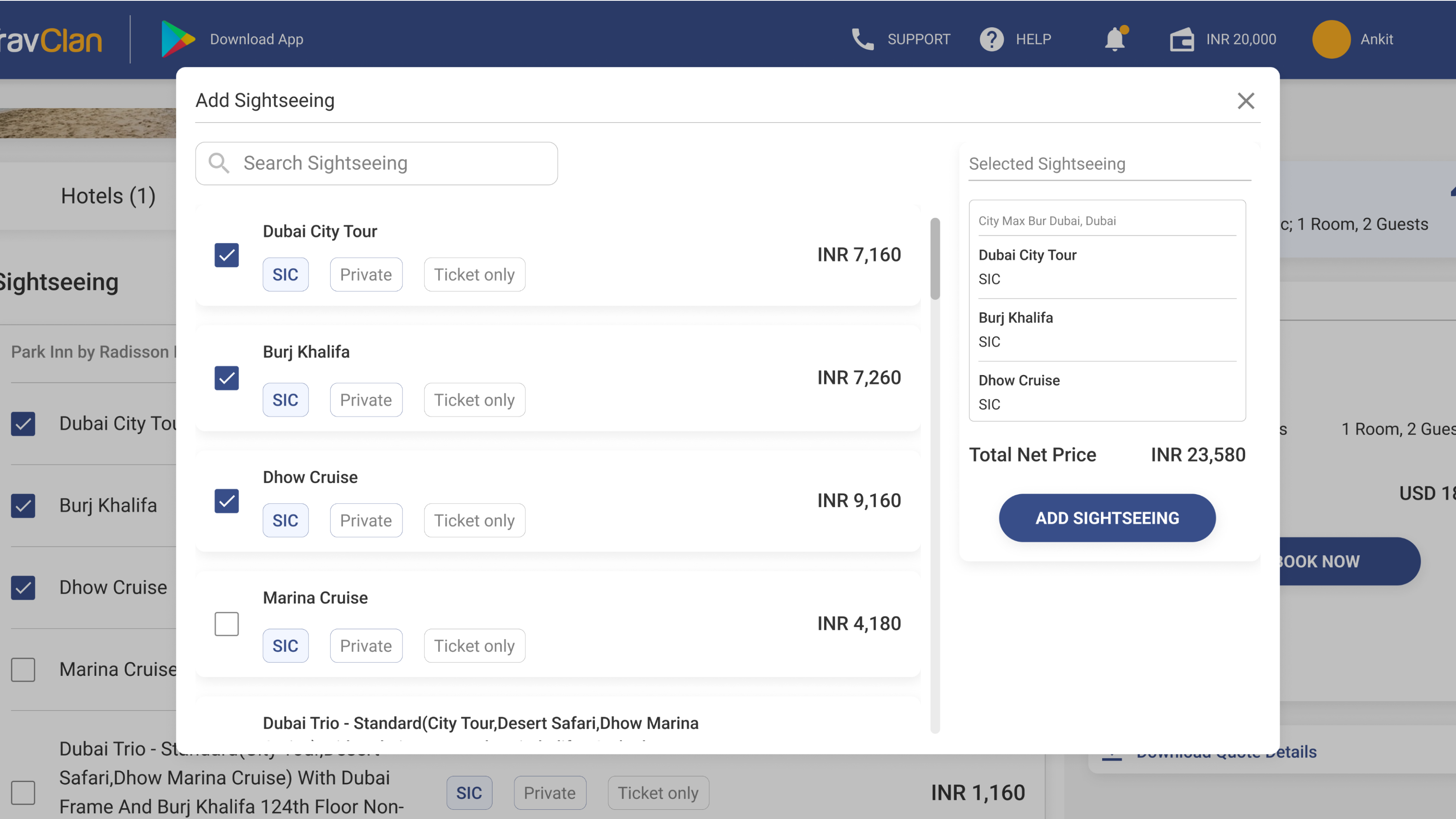Uncheck Burj Khalifa in the dialog

pyautogui.click(x=227, y=378)
